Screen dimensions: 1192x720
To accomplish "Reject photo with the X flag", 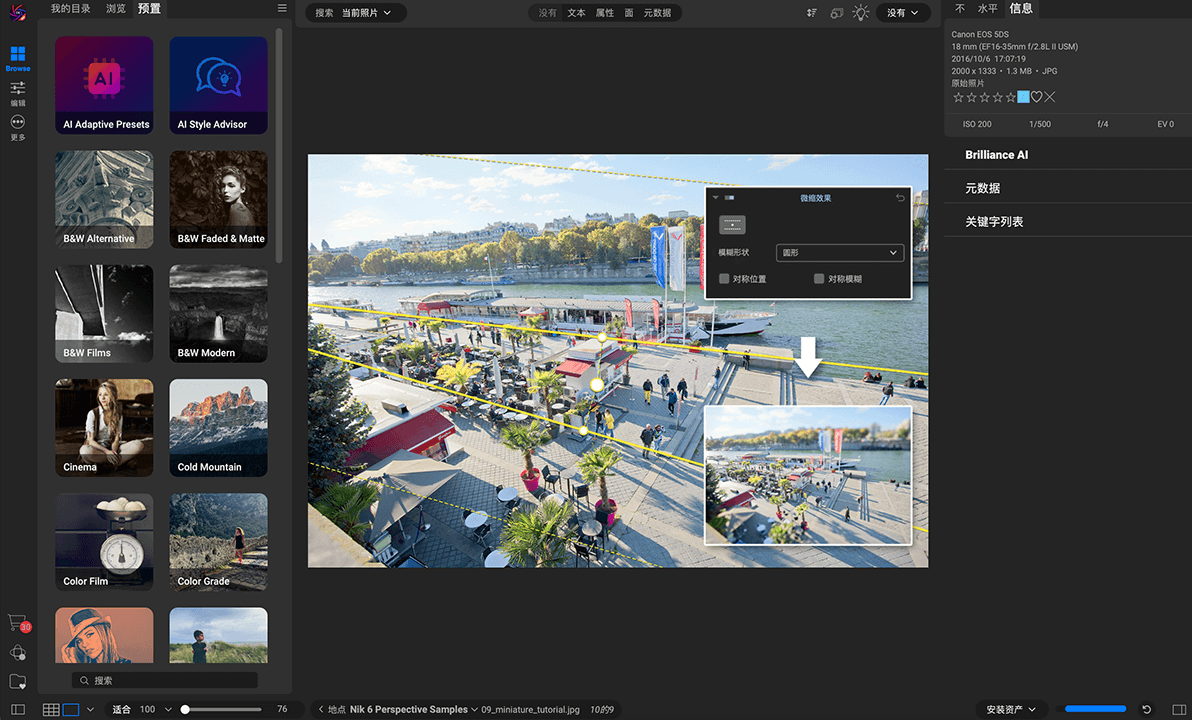I will tap(1050, 97).
